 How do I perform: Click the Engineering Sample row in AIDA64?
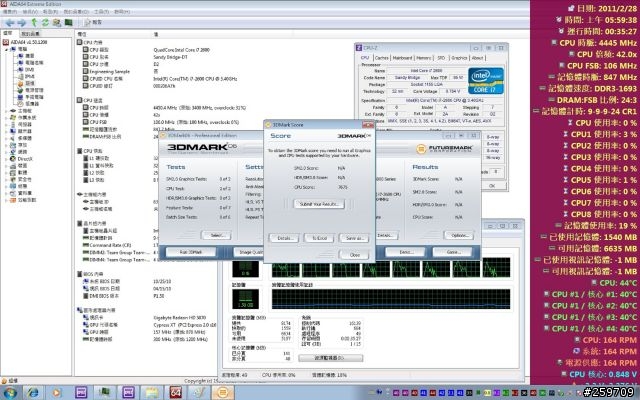[x=106, y=71]
